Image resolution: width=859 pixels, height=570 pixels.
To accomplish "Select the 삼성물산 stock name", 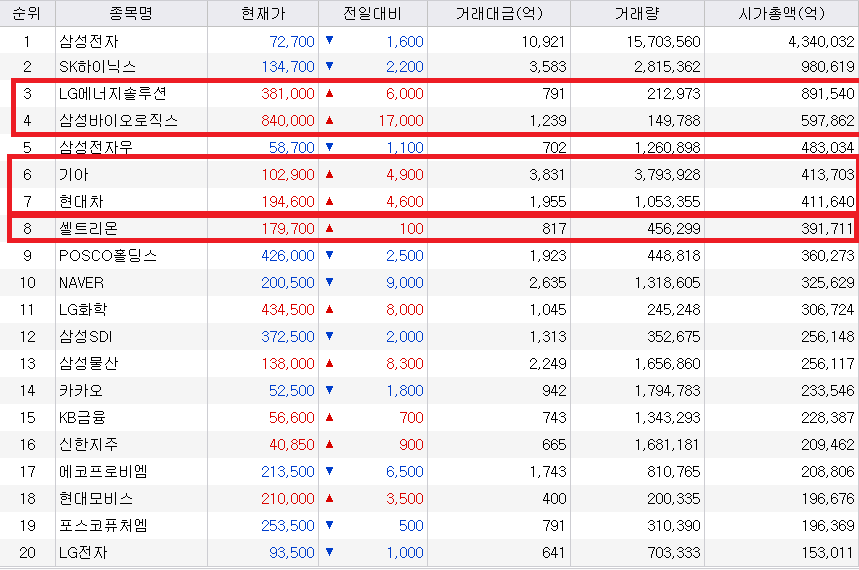I will (88, 363).
